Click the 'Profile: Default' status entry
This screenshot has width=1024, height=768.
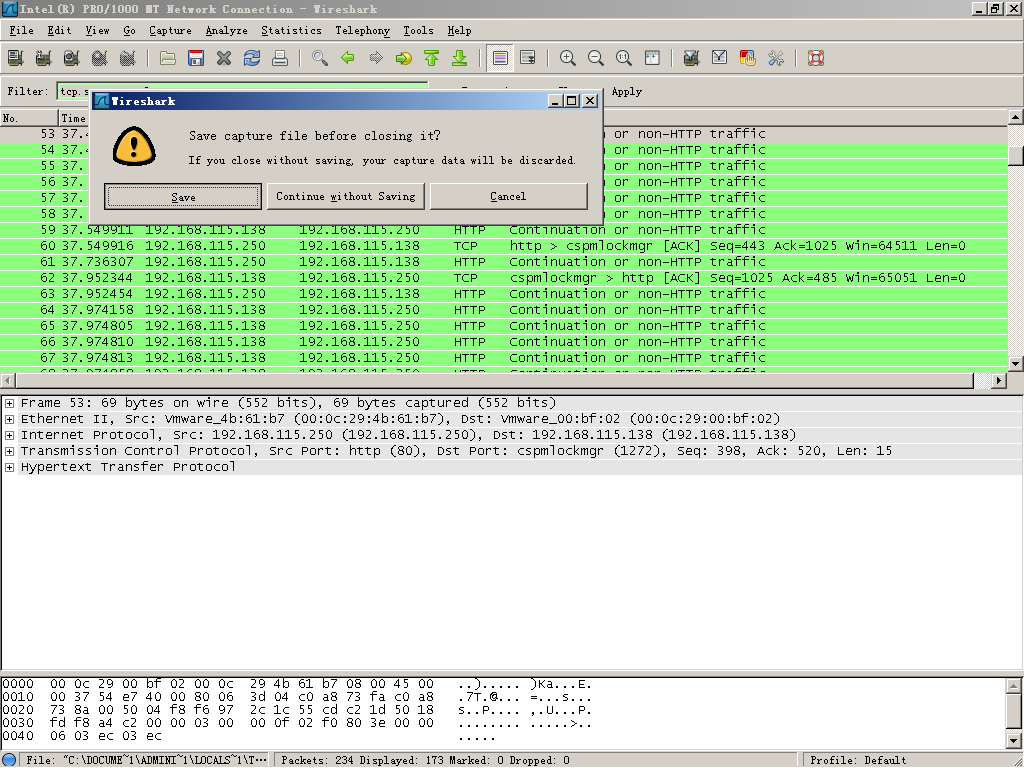point(858,760)
